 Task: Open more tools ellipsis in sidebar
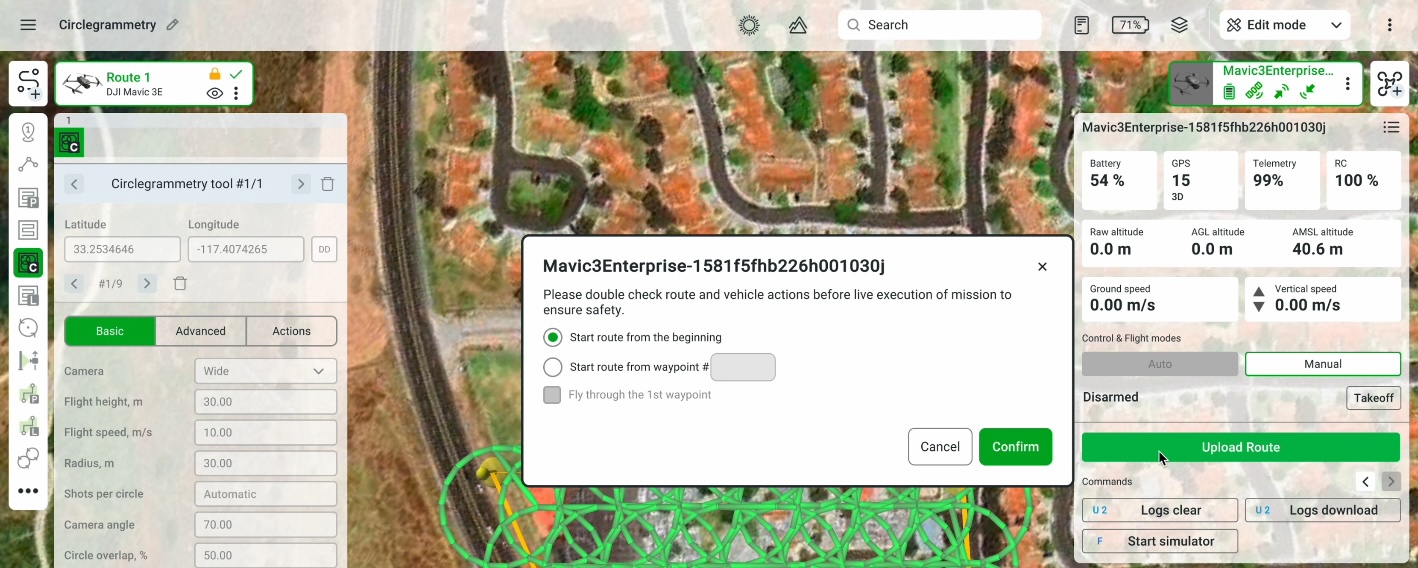click(28, 491)
